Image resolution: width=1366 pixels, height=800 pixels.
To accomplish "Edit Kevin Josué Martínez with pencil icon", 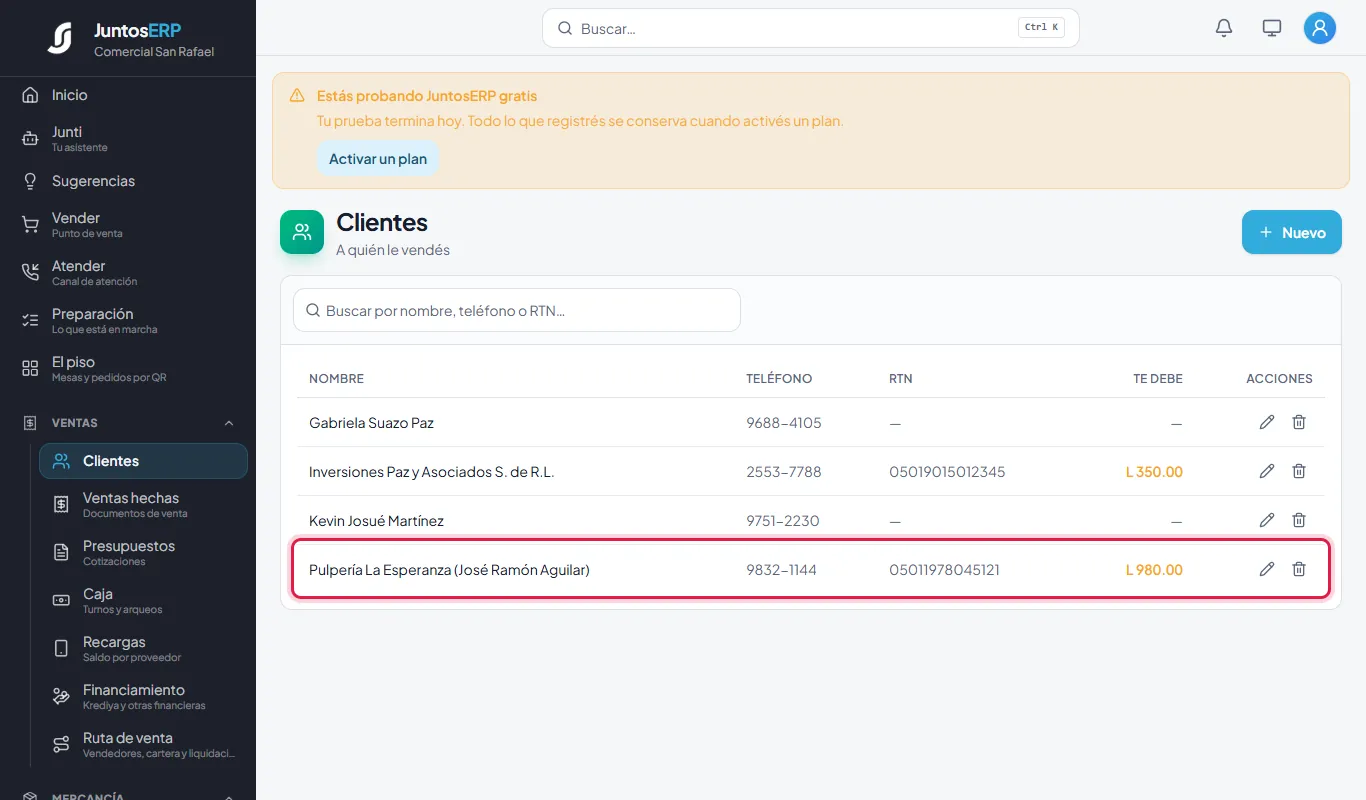I will click(1267, 520).
